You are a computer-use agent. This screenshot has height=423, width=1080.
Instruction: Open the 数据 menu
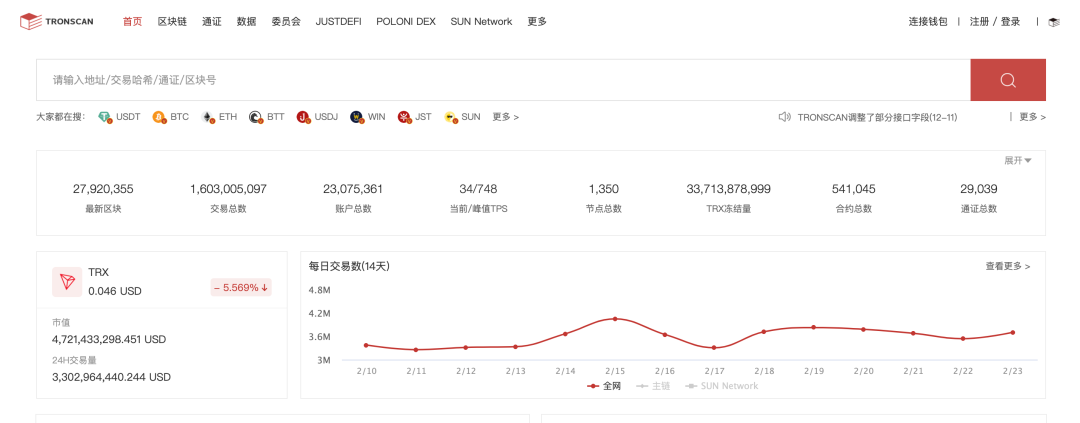[x=247, y=21]
